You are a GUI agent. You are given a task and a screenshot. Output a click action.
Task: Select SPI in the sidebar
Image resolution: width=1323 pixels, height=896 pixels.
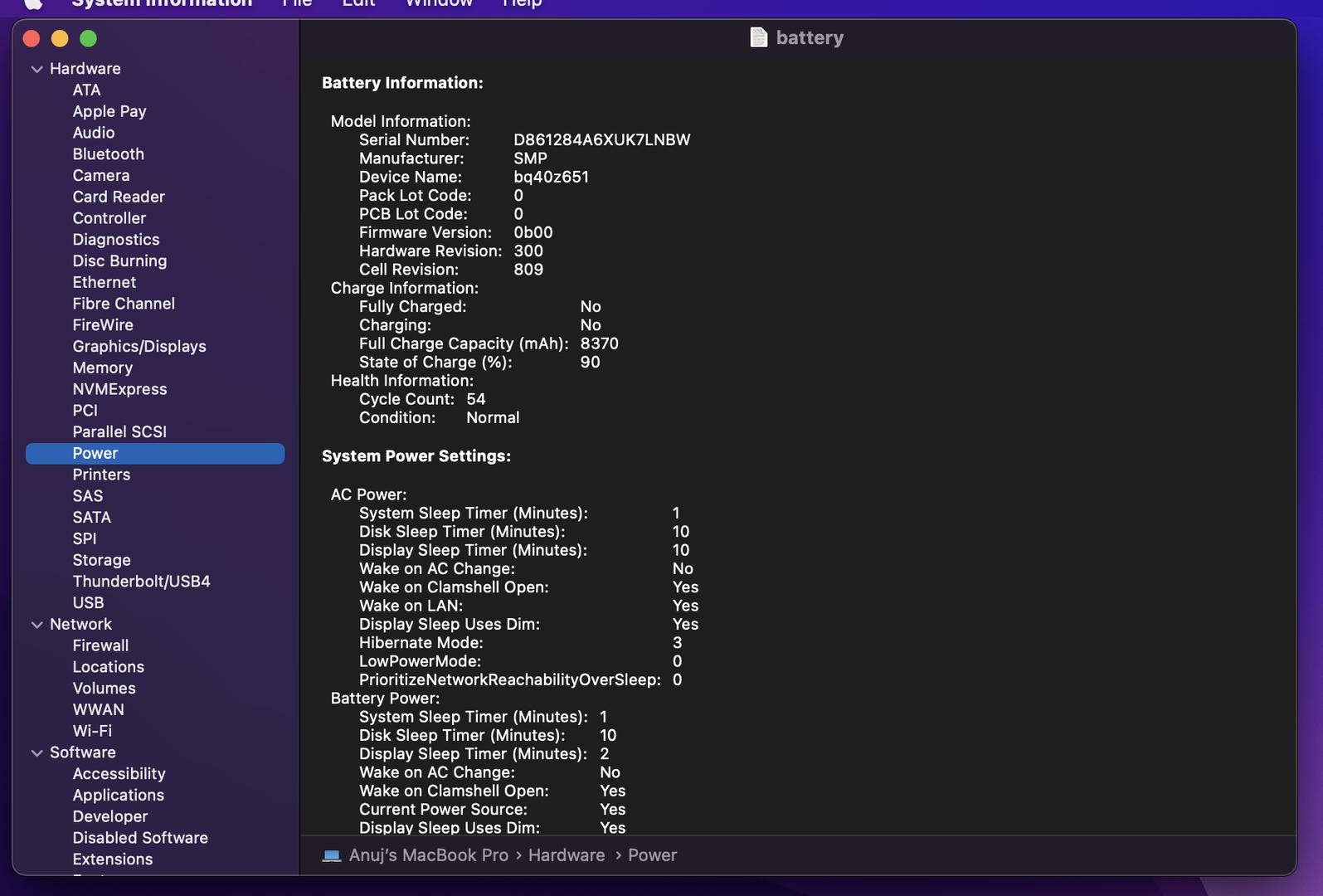coord(85,539)
